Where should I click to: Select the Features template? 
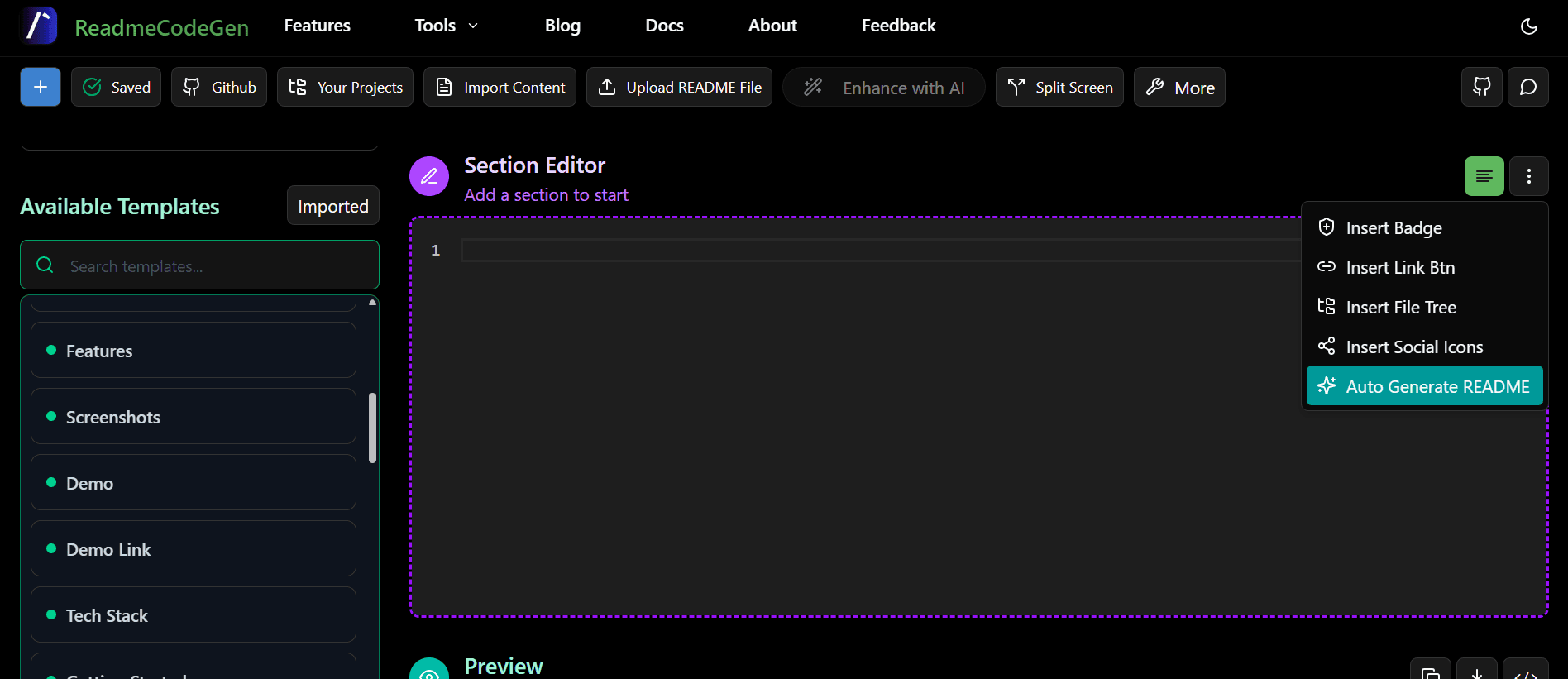(x=194, y=351)
